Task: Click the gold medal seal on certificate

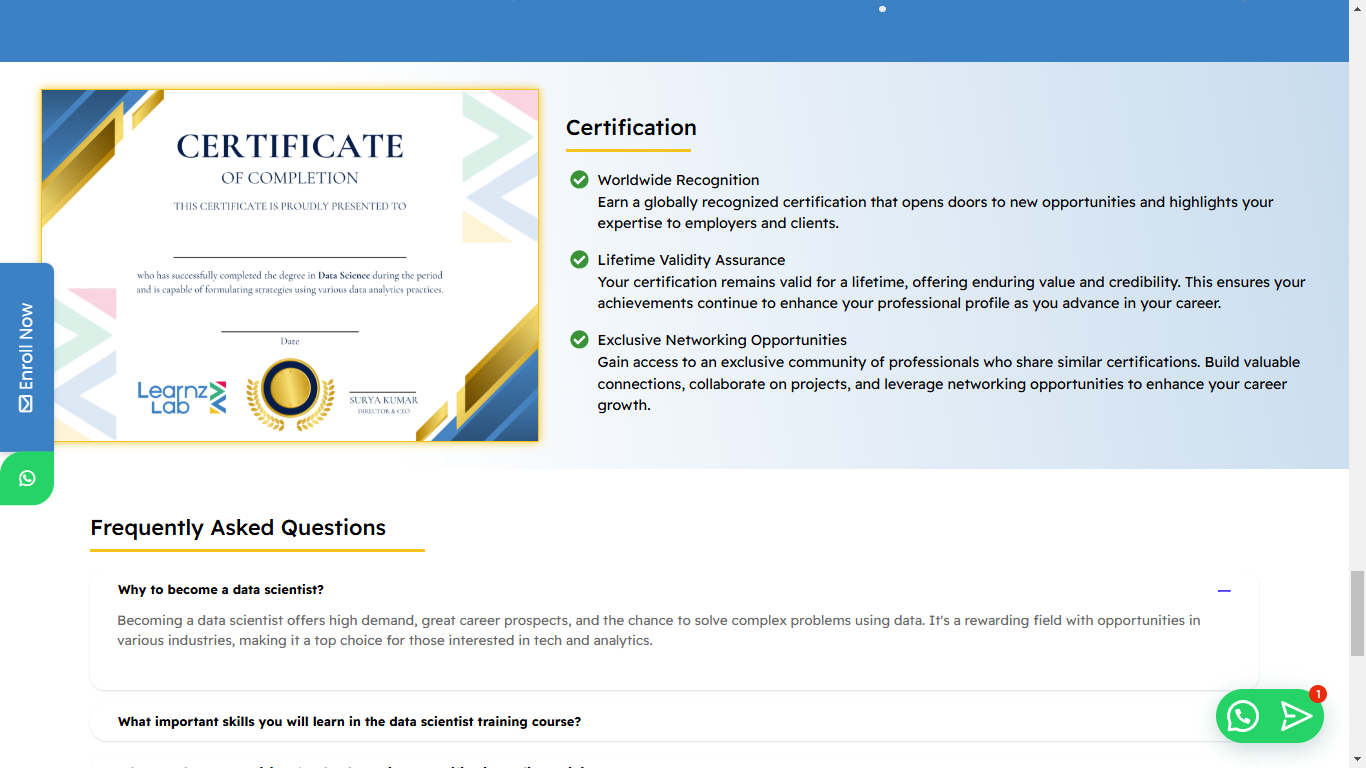Action: click(x=290, y=394)
